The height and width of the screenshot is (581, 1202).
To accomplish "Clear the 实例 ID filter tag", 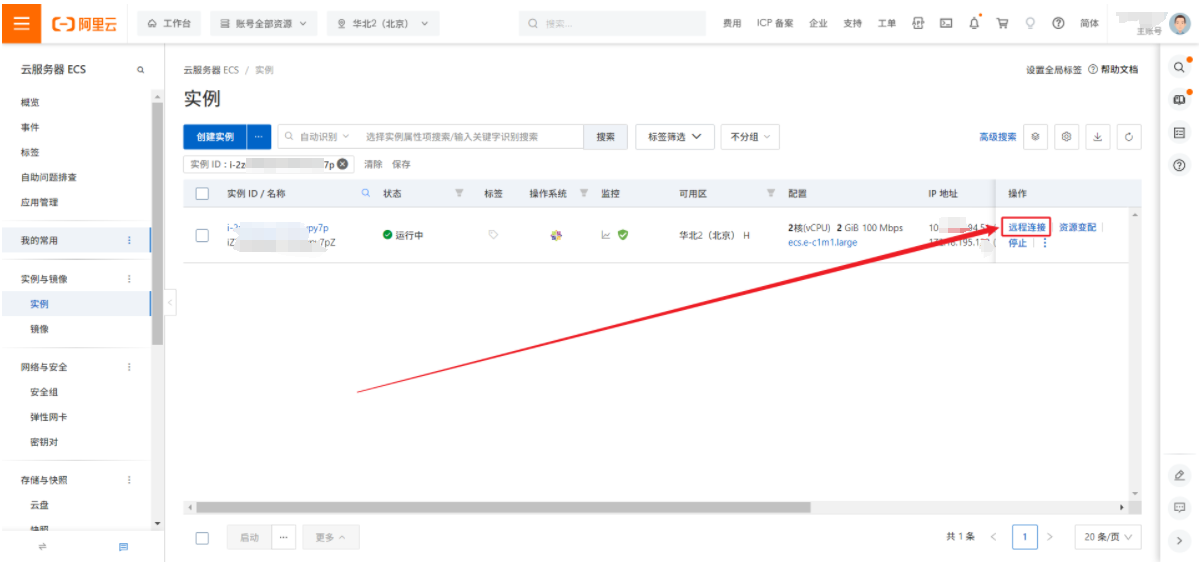I will [343, 164].
